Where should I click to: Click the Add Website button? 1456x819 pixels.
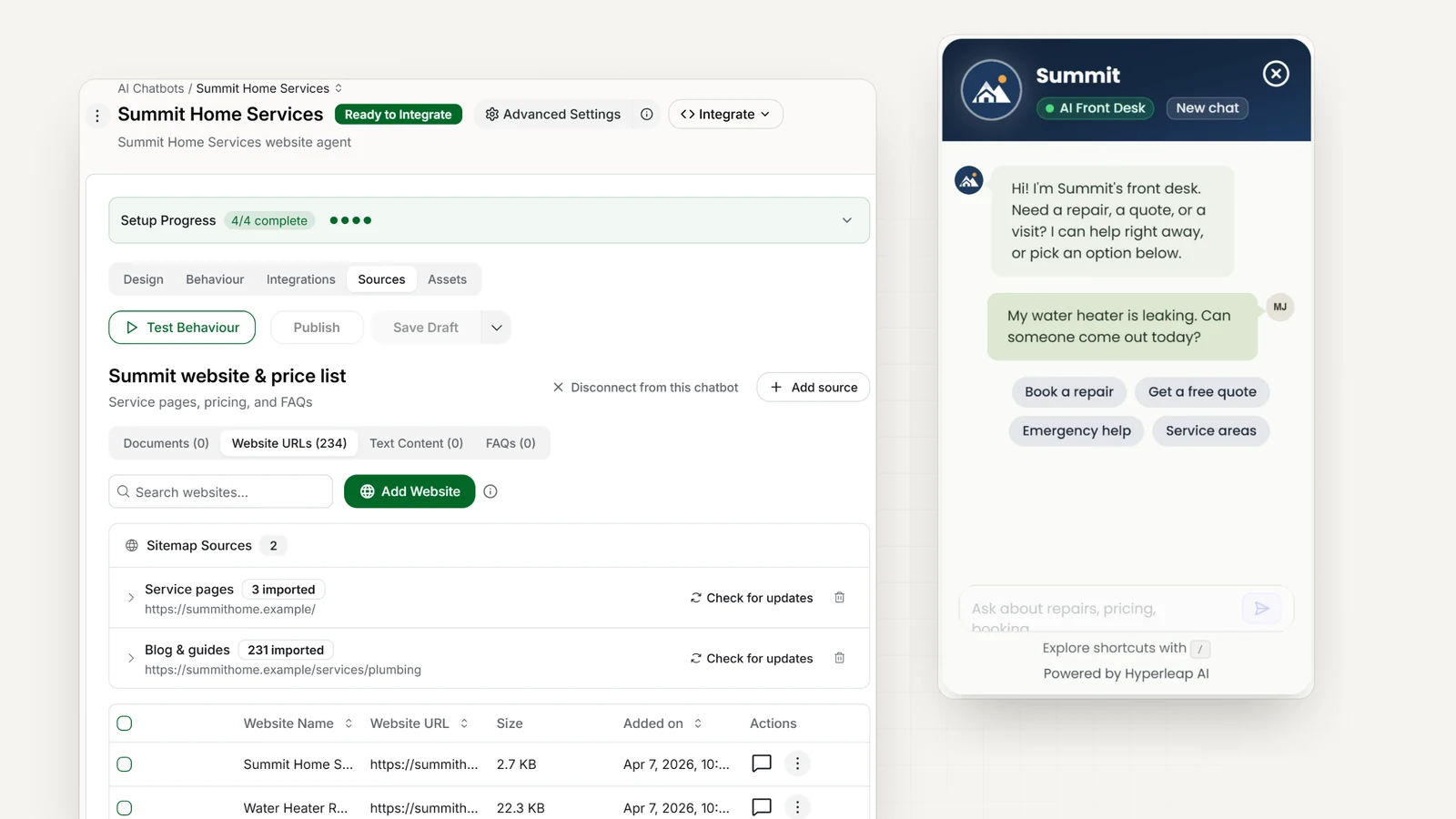(x=409, y=491)
